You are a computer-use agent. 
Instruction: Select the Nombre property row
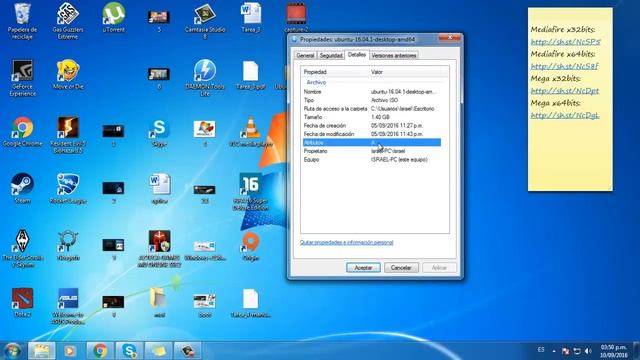pos(372,91)
